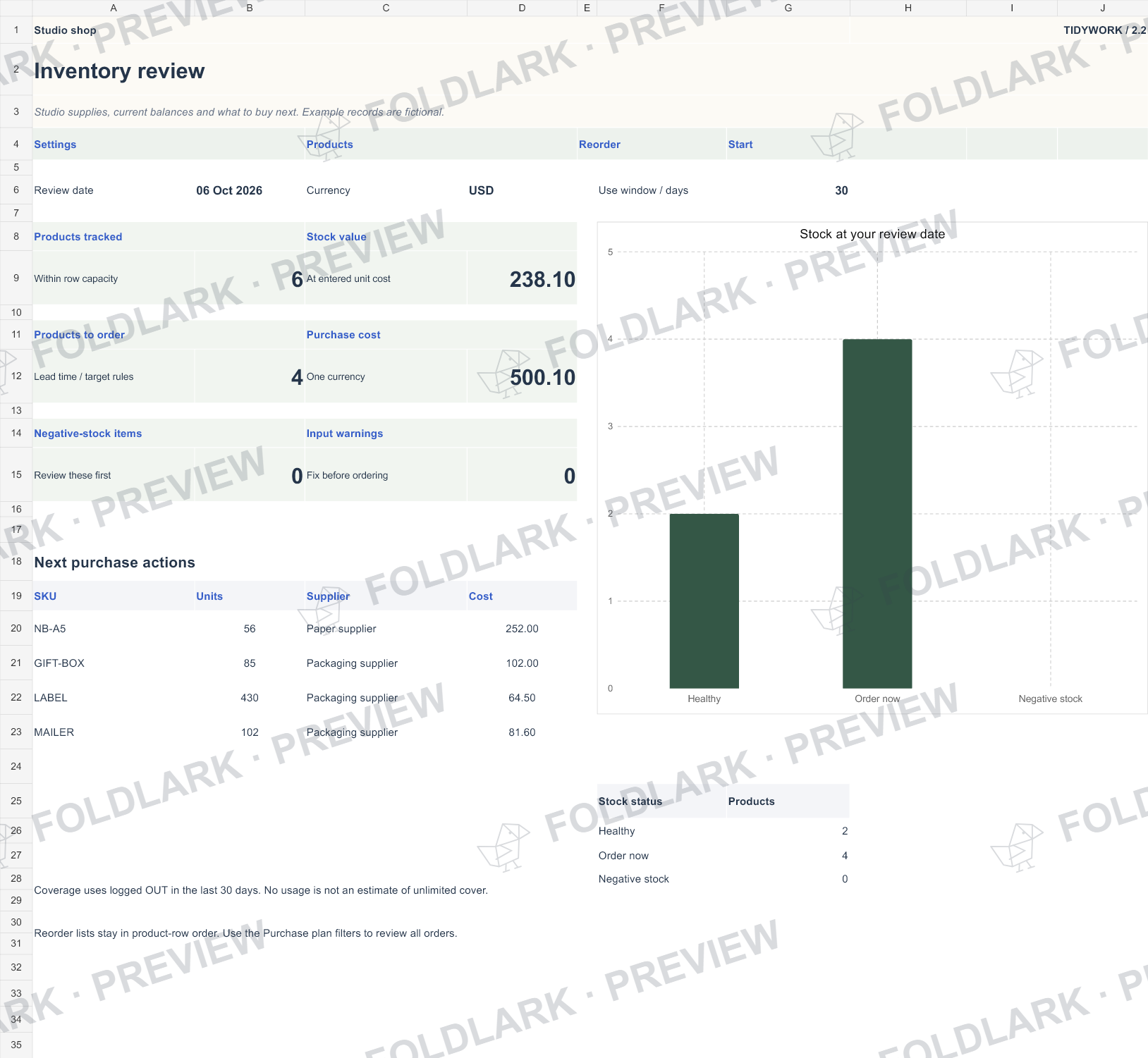The height and width of the screenshot is (1058, 1148).
Task: Select row 20 header
Action: (16, 628)
